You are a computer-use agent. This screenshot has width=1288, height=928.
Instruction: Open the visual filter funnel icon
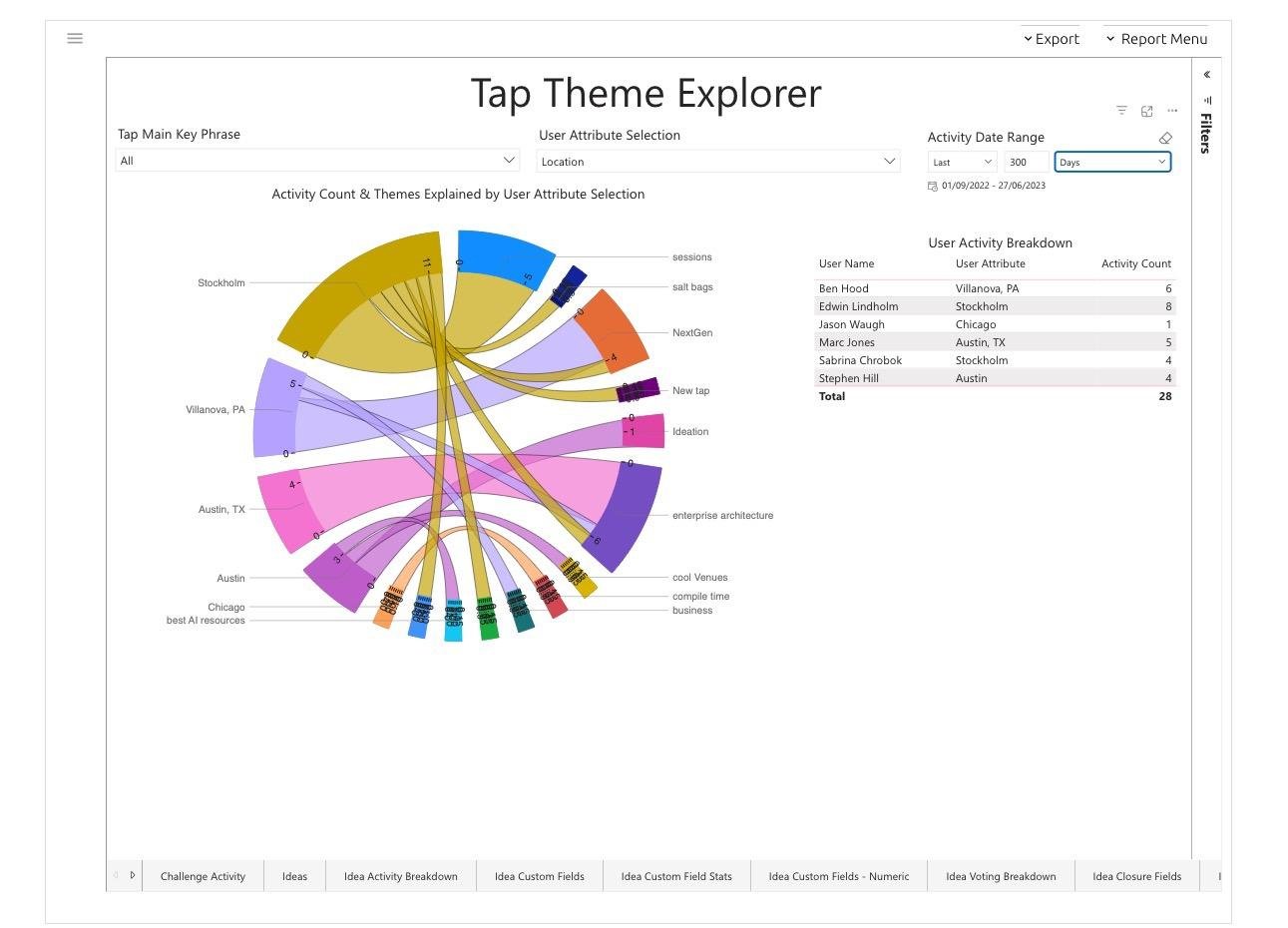pos(1121,111)
